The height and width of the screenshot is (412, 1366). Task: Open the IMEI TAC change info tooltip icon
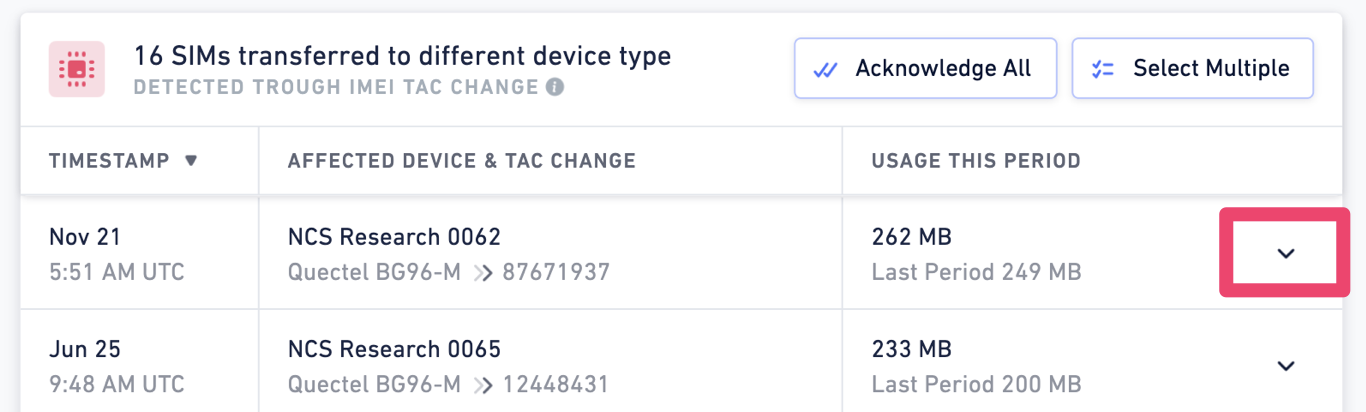[555, 87]
